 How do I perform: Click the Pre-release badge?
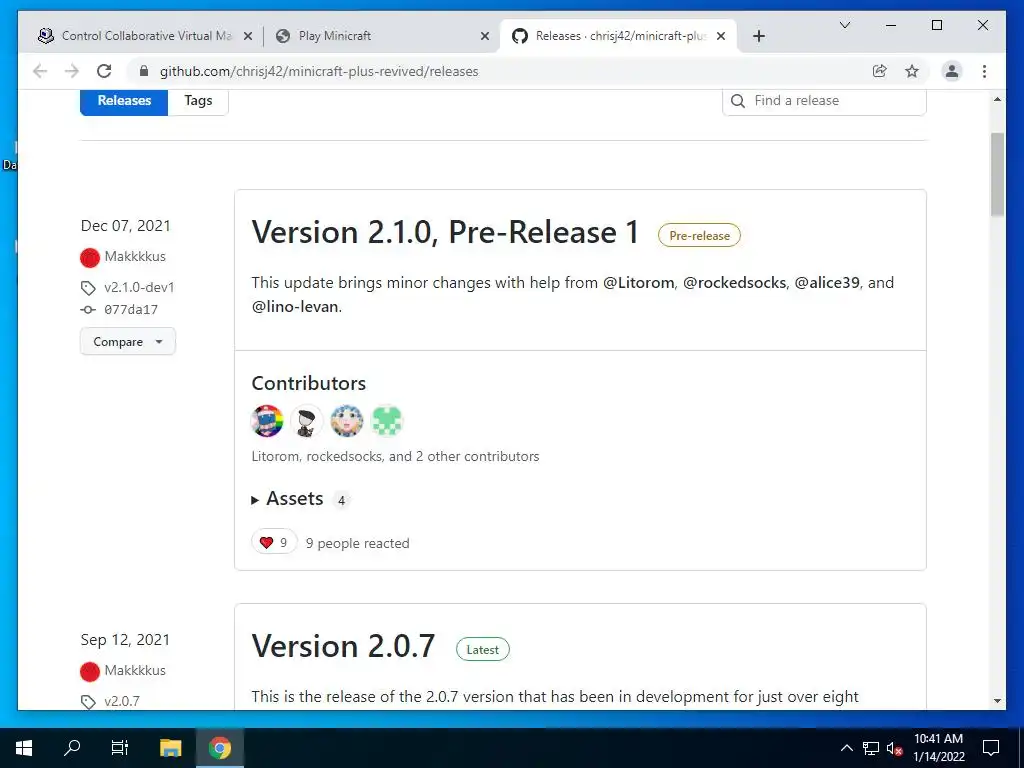click(699, 236)
